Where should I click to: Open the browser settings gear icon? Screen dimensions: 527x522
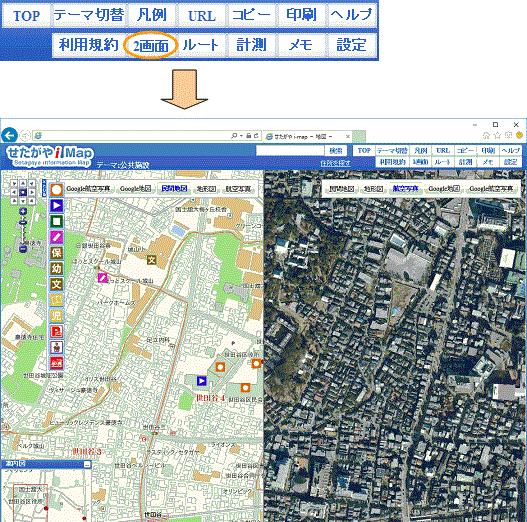[x=508, y=135]
